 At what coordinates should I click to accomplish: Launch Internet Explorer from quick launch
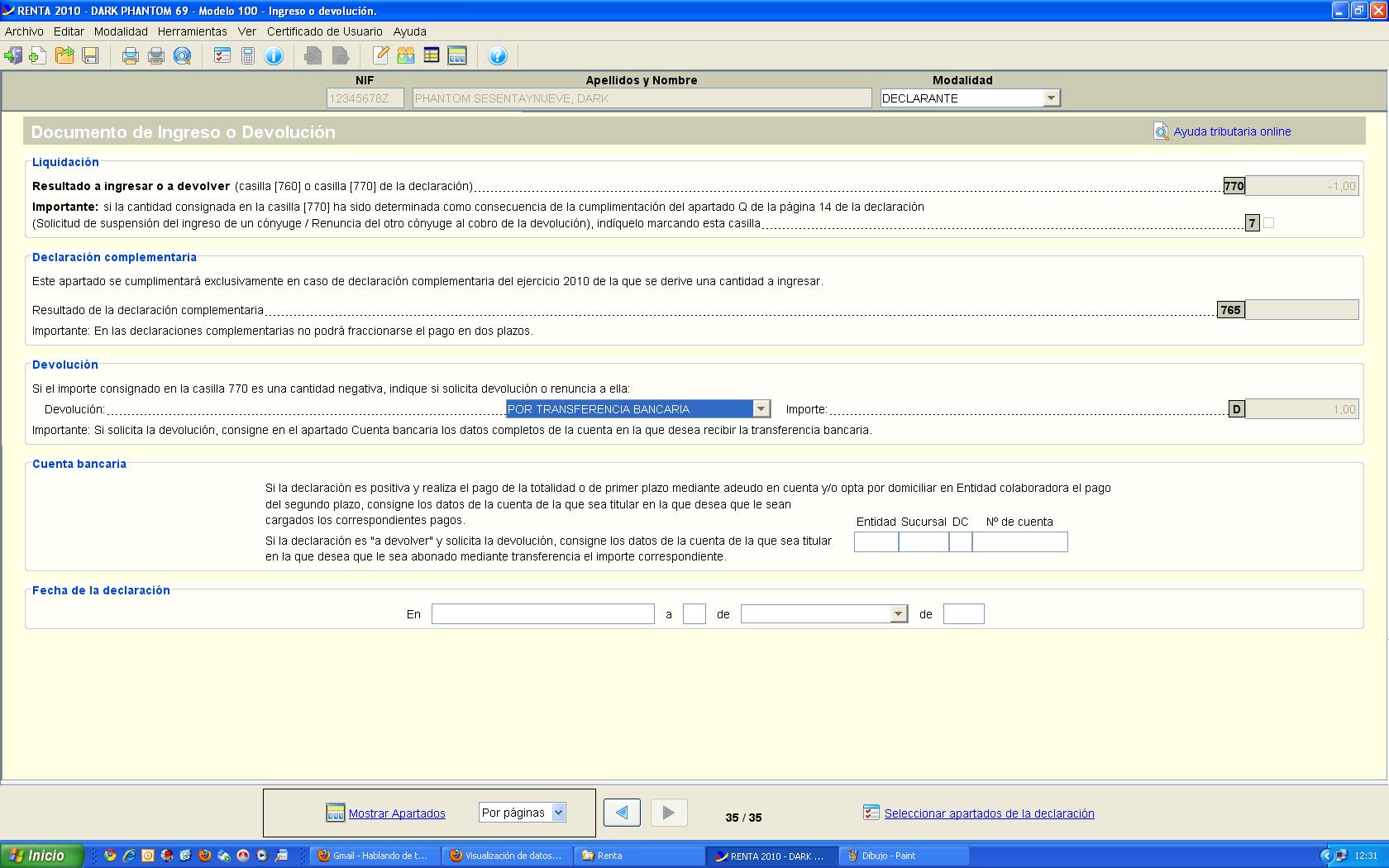(129, 856)
